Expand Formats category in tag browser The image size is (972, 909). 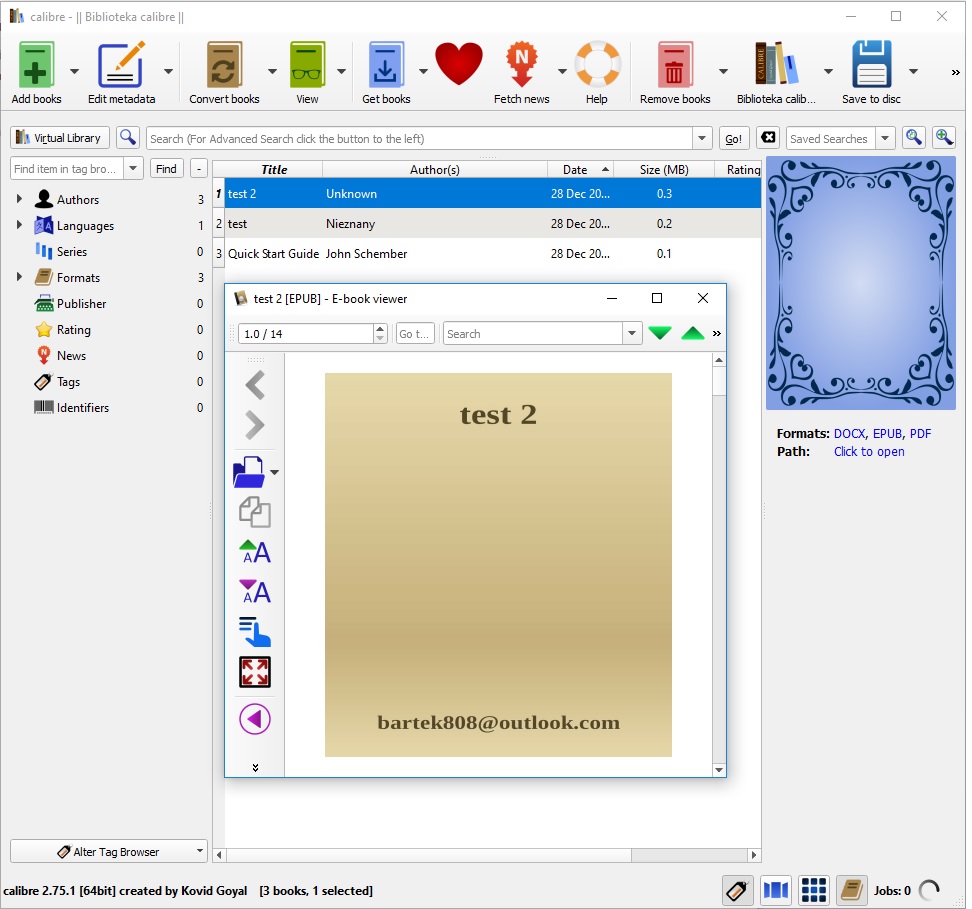(19, 277)
